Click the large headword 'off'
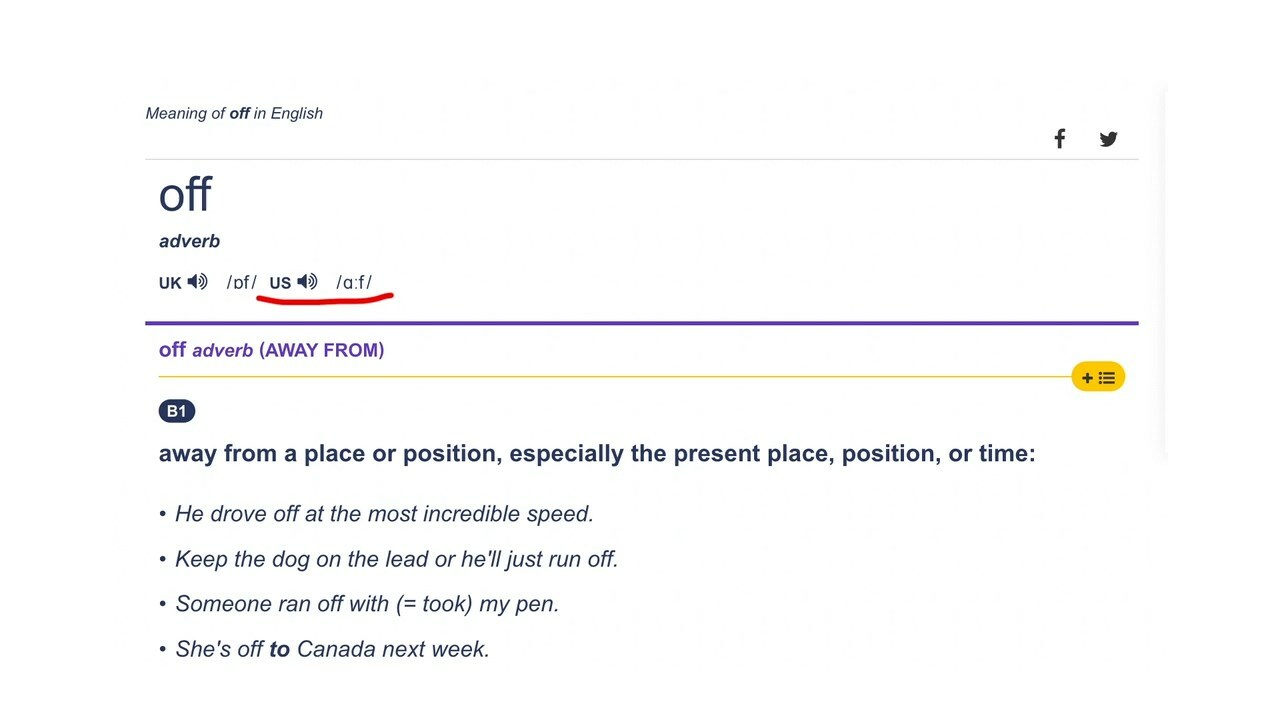 coord(185,194)
